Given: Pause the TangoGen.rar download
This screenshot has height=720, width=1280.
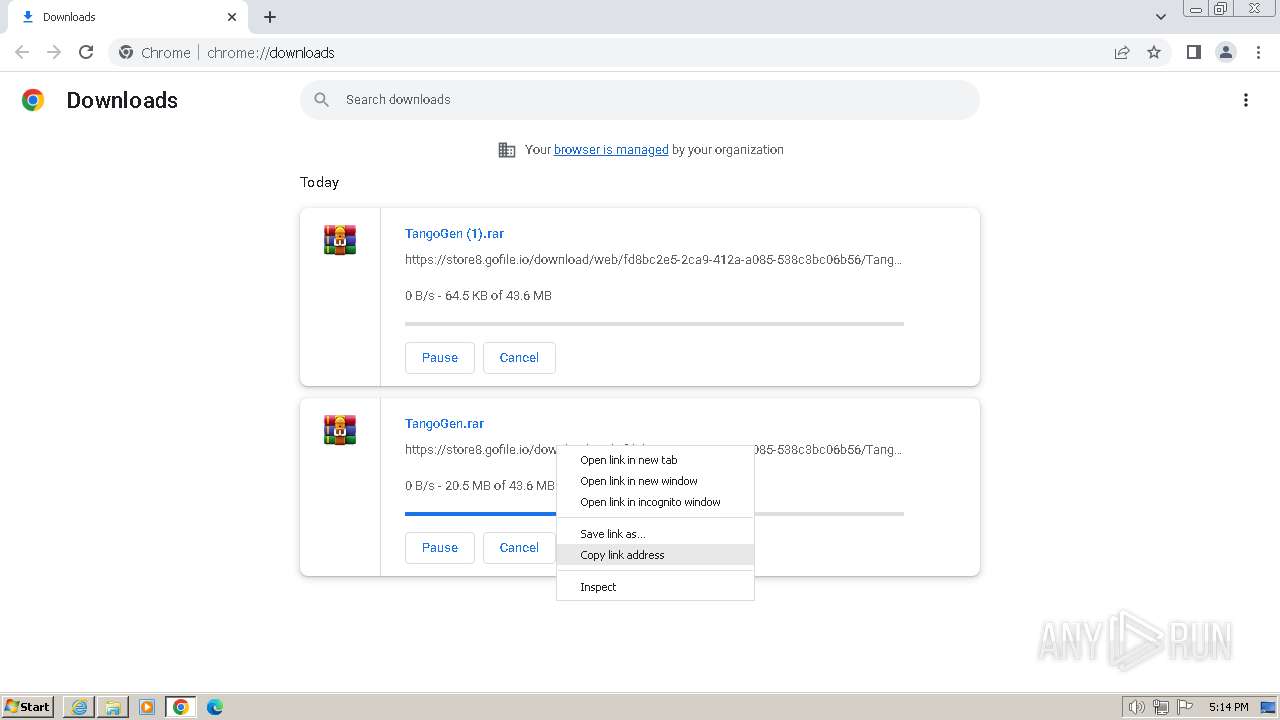Looking at the screenshot, I should coord(440,548).
